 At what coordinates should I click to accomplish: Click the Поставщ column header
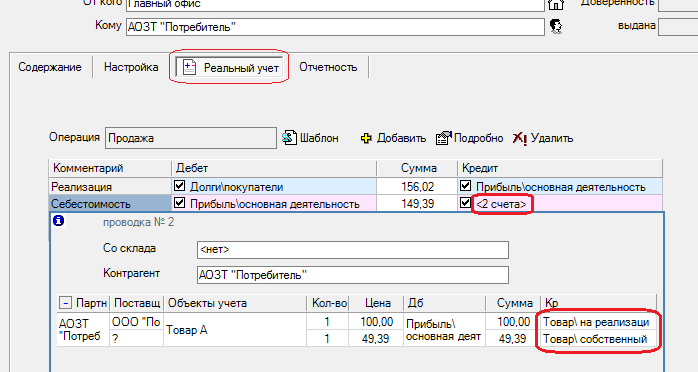point(137,303)
